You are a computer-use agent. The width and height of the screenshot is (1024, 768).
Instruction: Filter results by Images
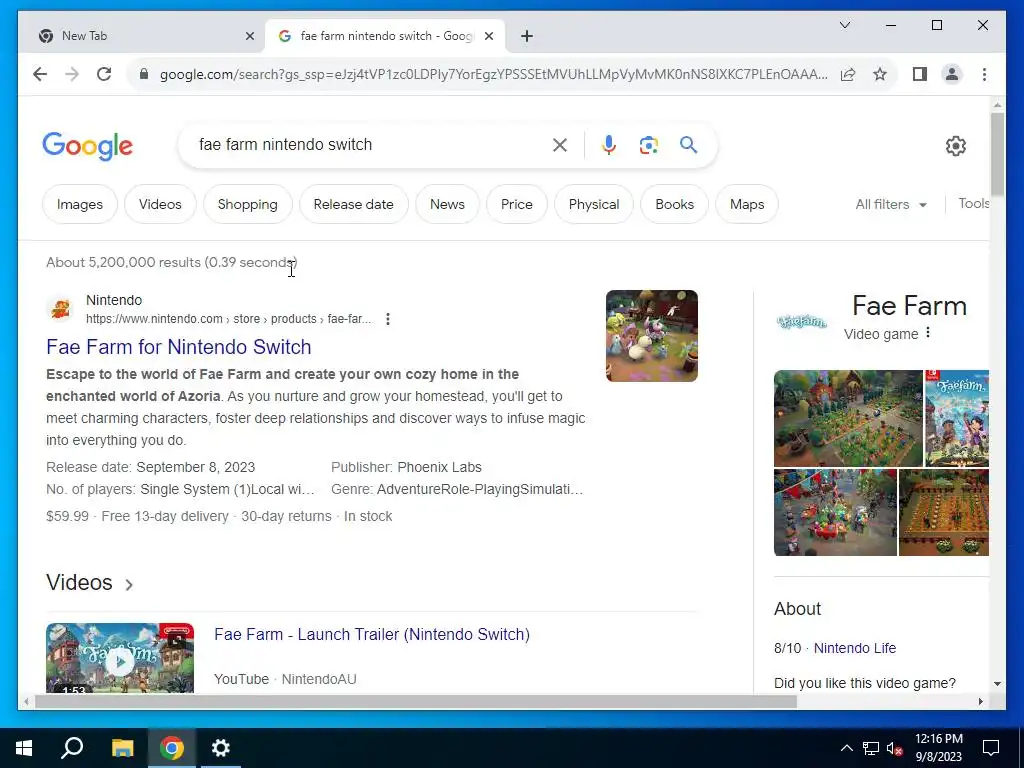click(x=80, y=204)
